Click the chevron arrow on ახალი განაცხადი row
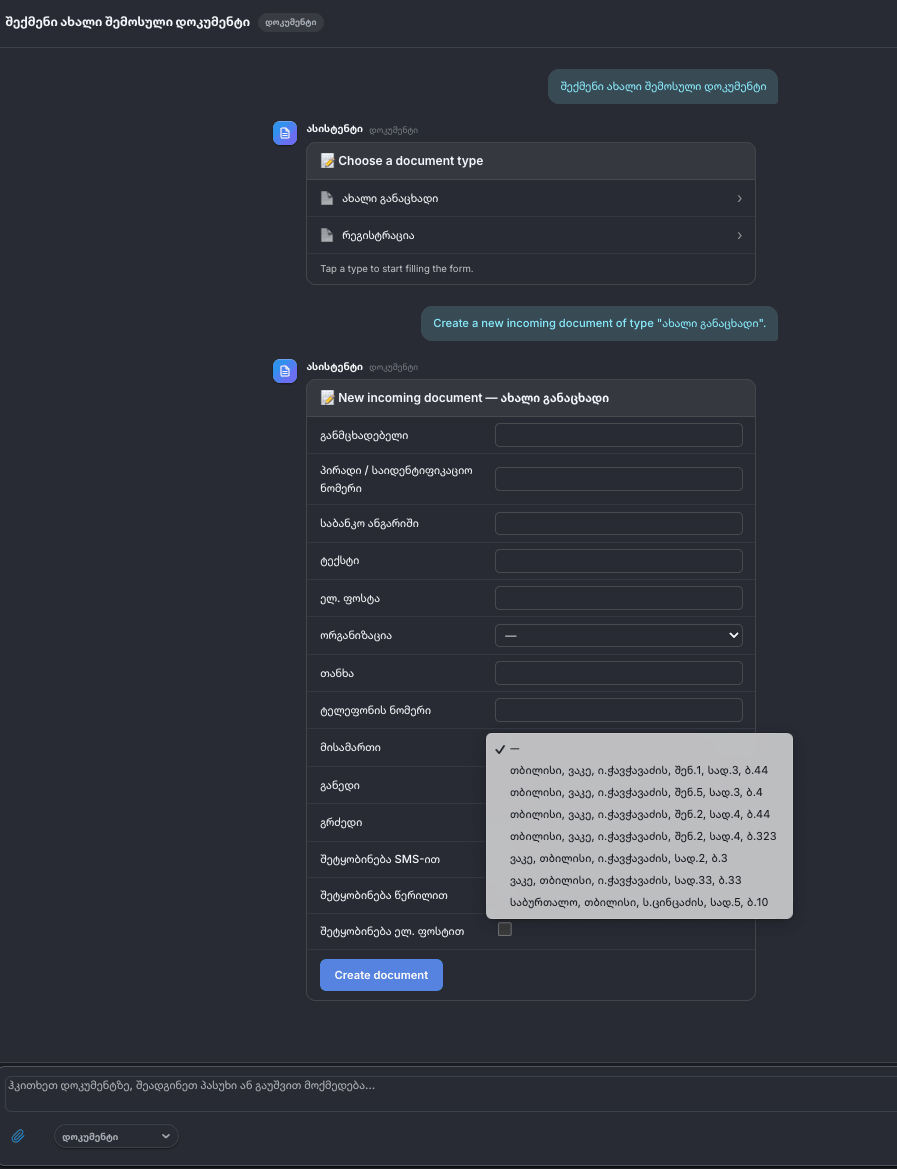This screenshot has height=1169, width=897. coord(739,198)
